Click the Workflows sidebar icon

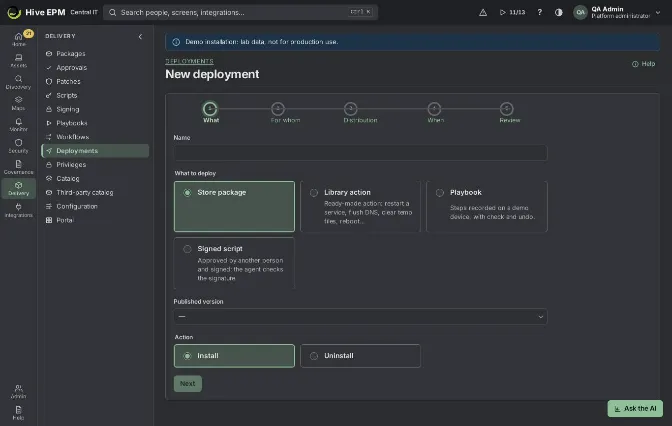point(49,137)
